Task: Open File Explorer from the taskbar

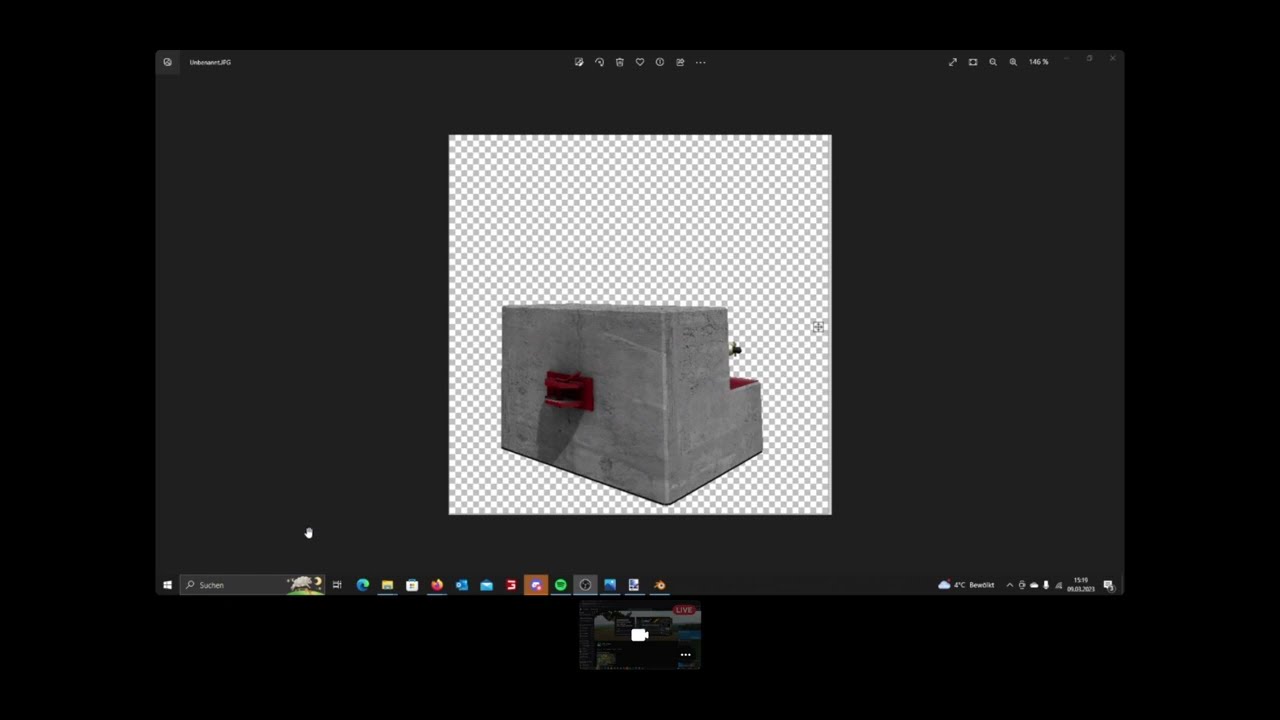Action: [387, 585]
